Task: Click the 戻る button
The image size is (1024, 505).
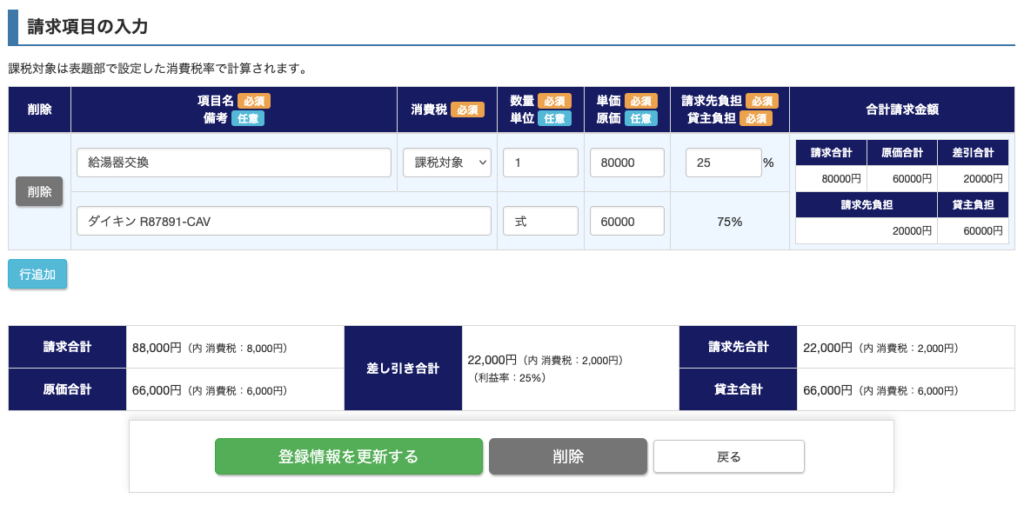Action: click(x=728, y=456)
